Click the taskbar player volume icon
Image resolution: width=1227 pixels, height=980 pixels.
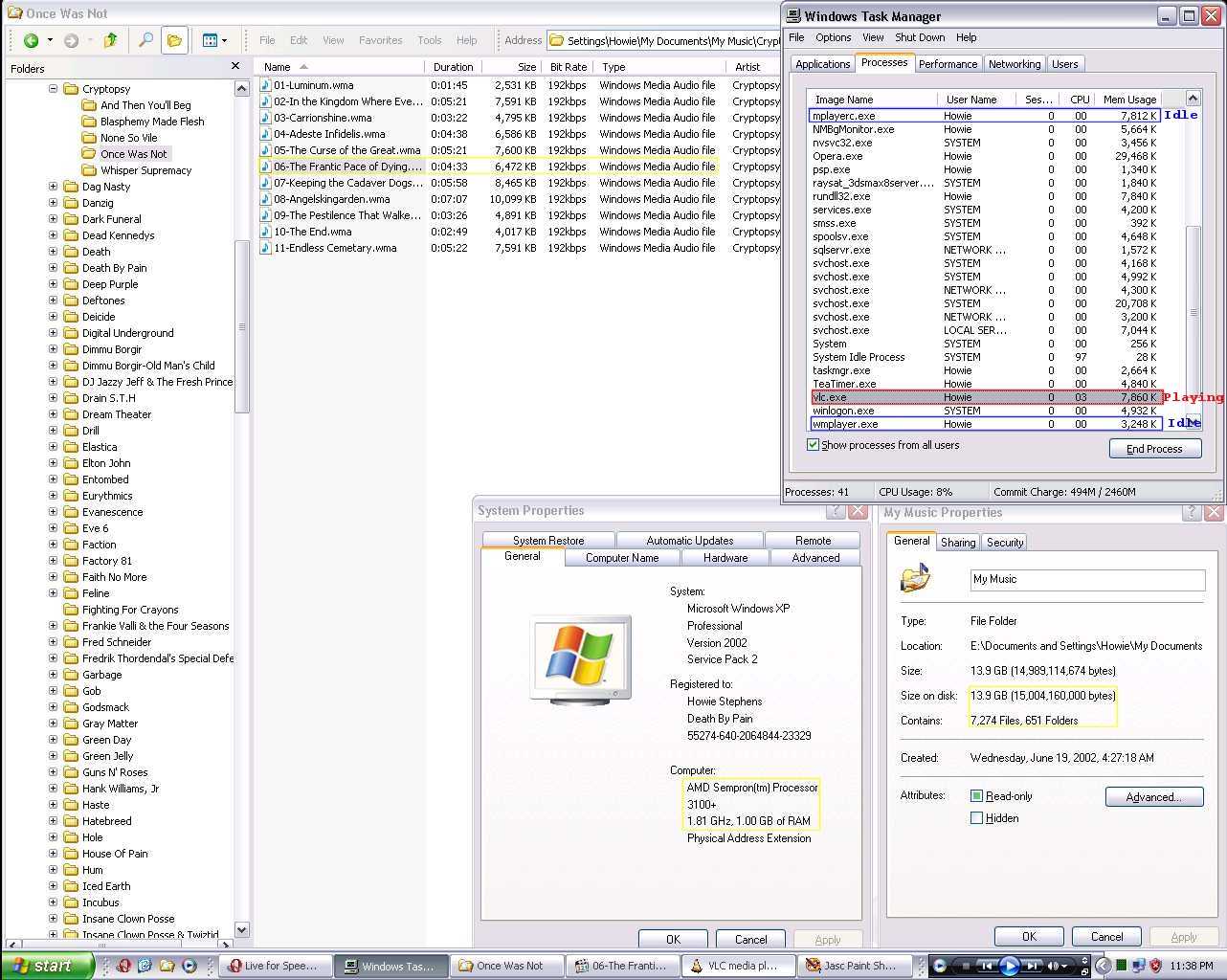(1054, 966)
